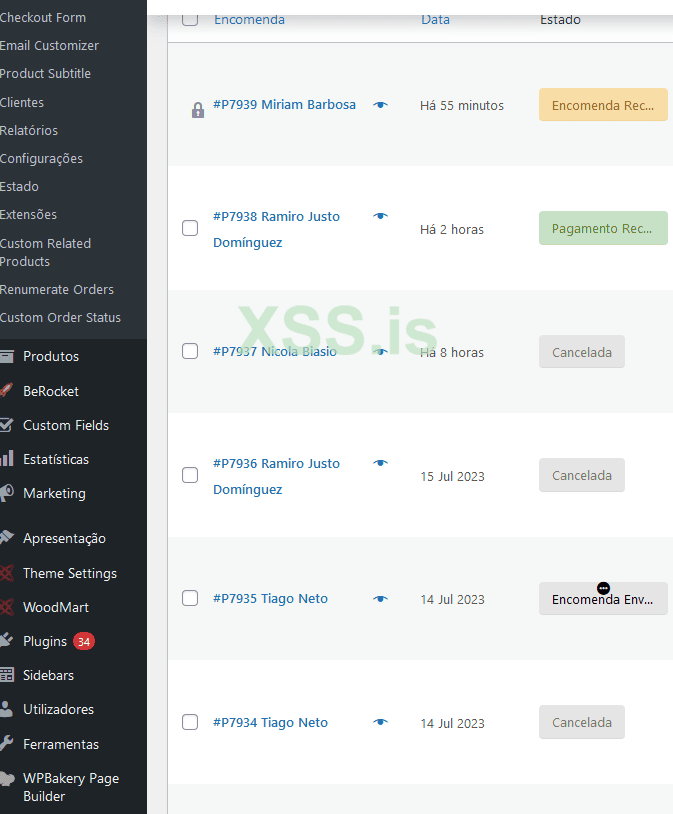Open Clientes submenu item
673x814 pixels.
pyautogui.click(x=22, y=102)
